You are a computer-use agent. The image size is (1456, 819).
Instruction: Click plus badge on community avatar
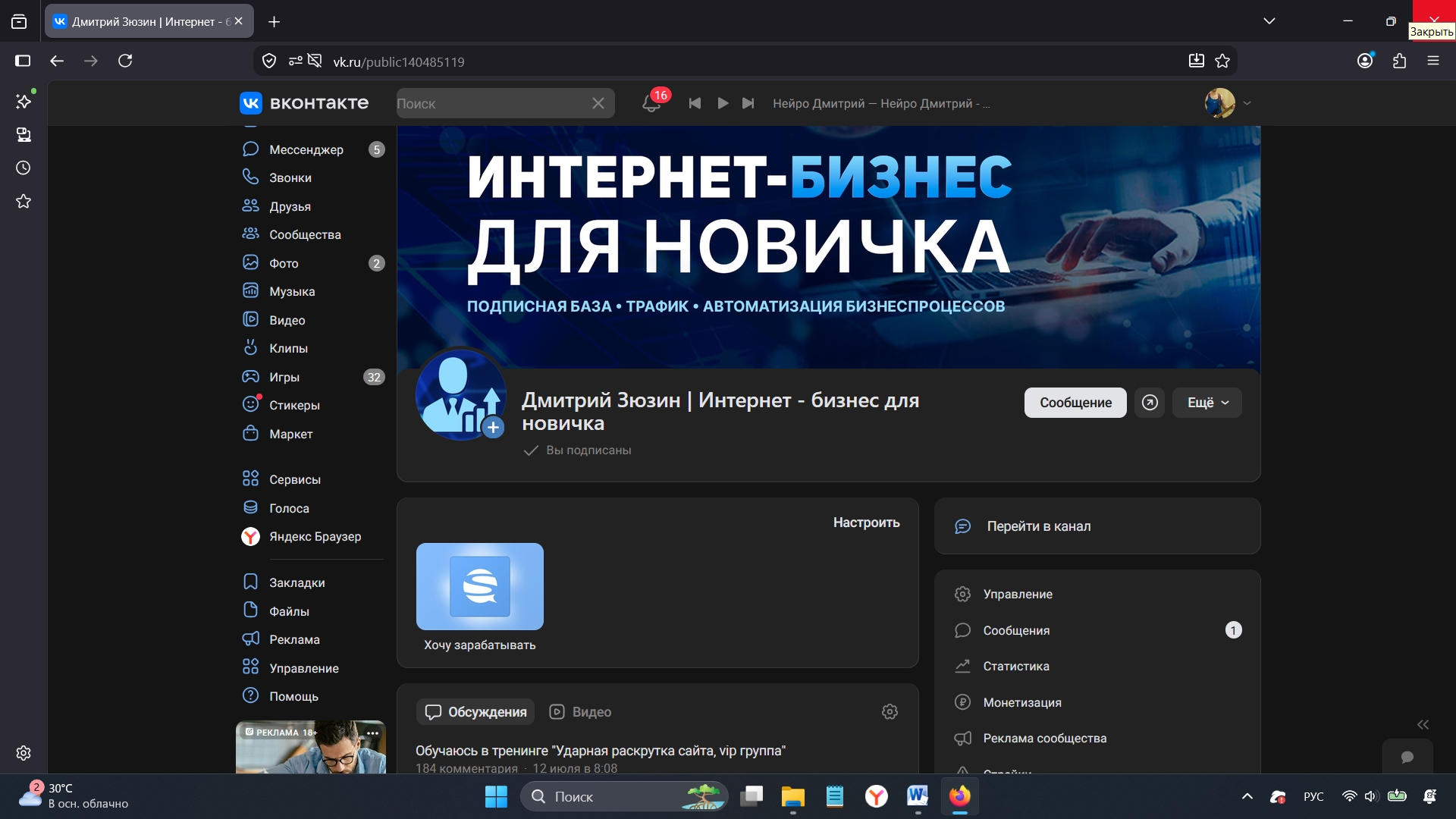pyautogui.click(x=494, y=428)
